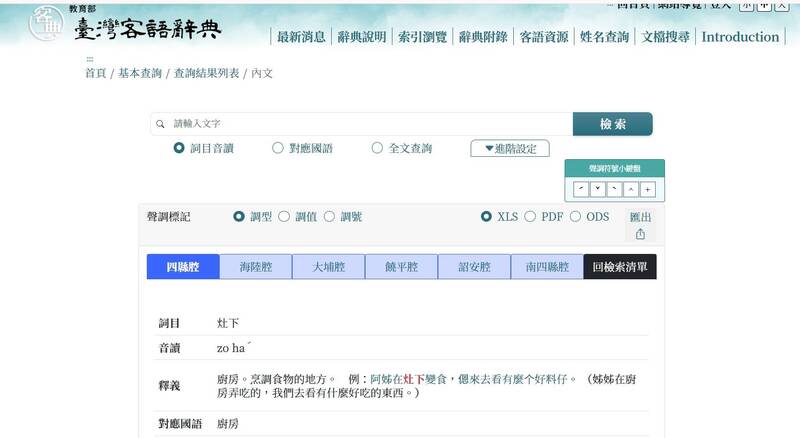Switch to the 詔安腔 tab
Viewport: 800px width, 438px height.
474,266
